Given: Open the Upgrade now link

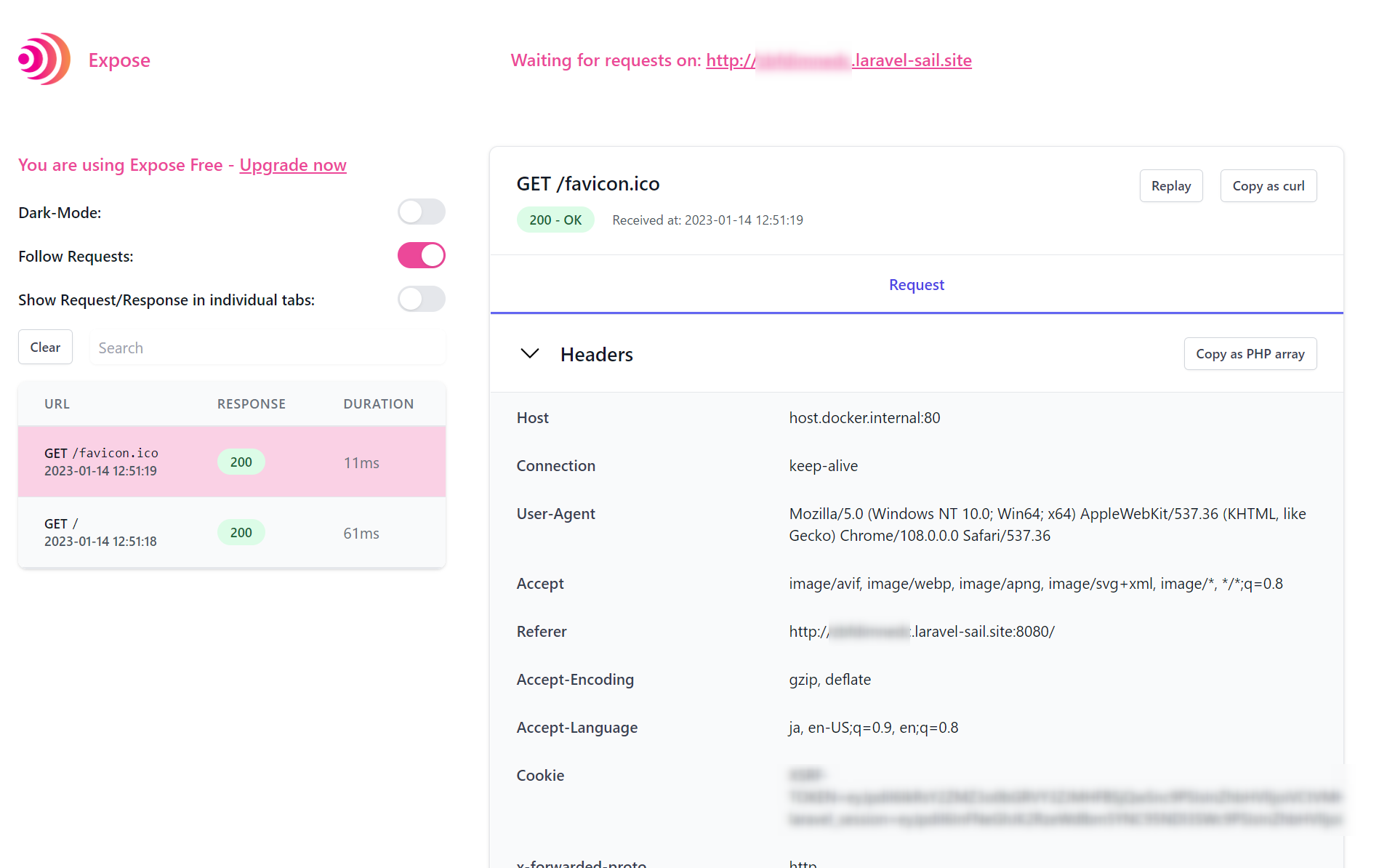Looking at the screenshot, I should click(x=293, y=165).
